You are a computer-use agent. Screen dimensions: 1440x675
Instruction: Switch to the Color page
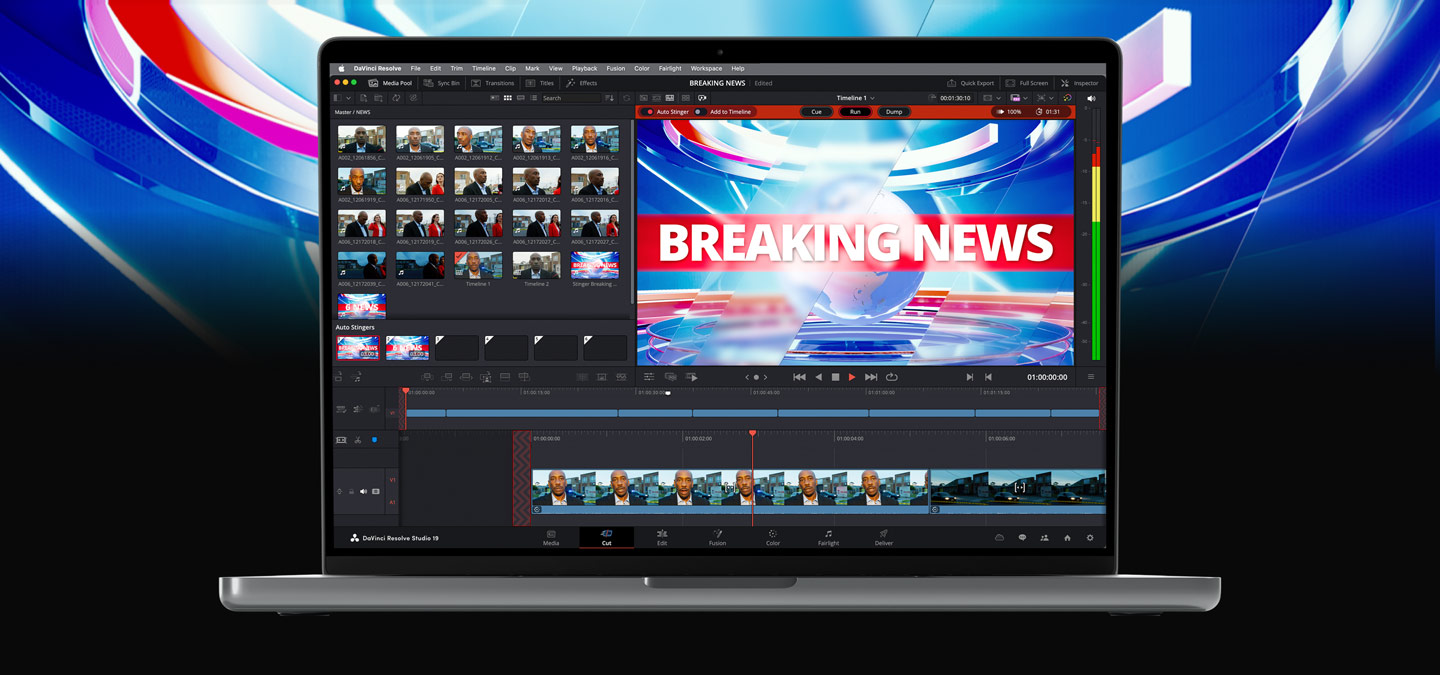(772, 537)
